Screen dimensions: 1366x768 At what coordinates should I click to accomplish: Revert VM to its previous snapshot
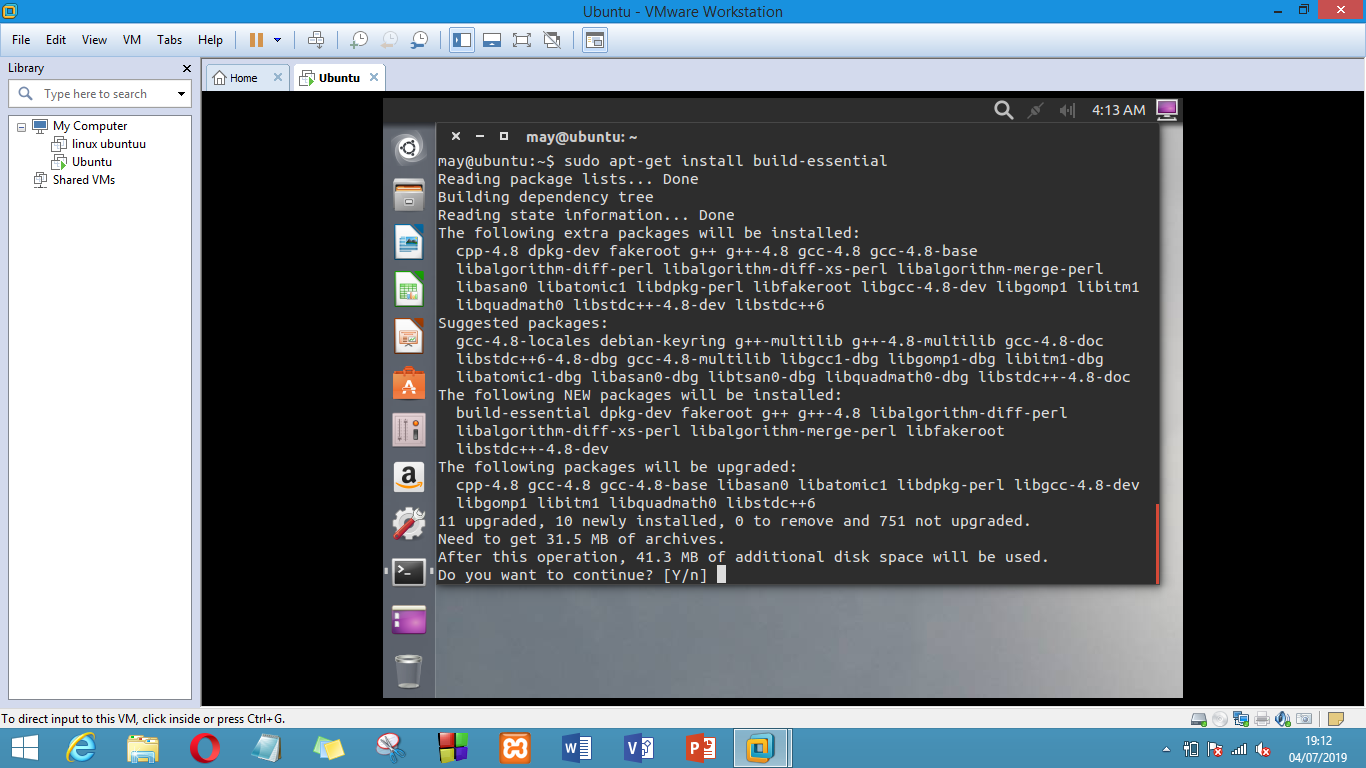[389, 40]
